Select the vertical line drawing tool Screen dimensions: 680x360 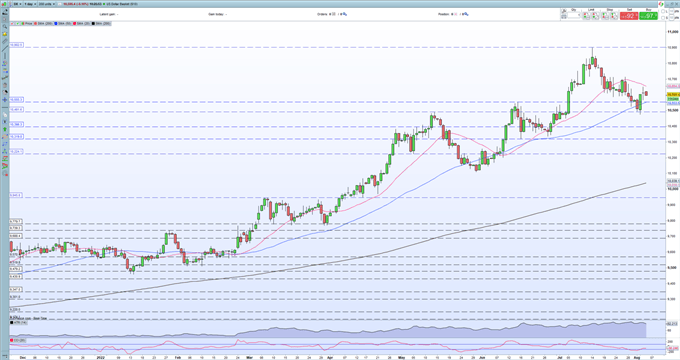coord(5,56)
